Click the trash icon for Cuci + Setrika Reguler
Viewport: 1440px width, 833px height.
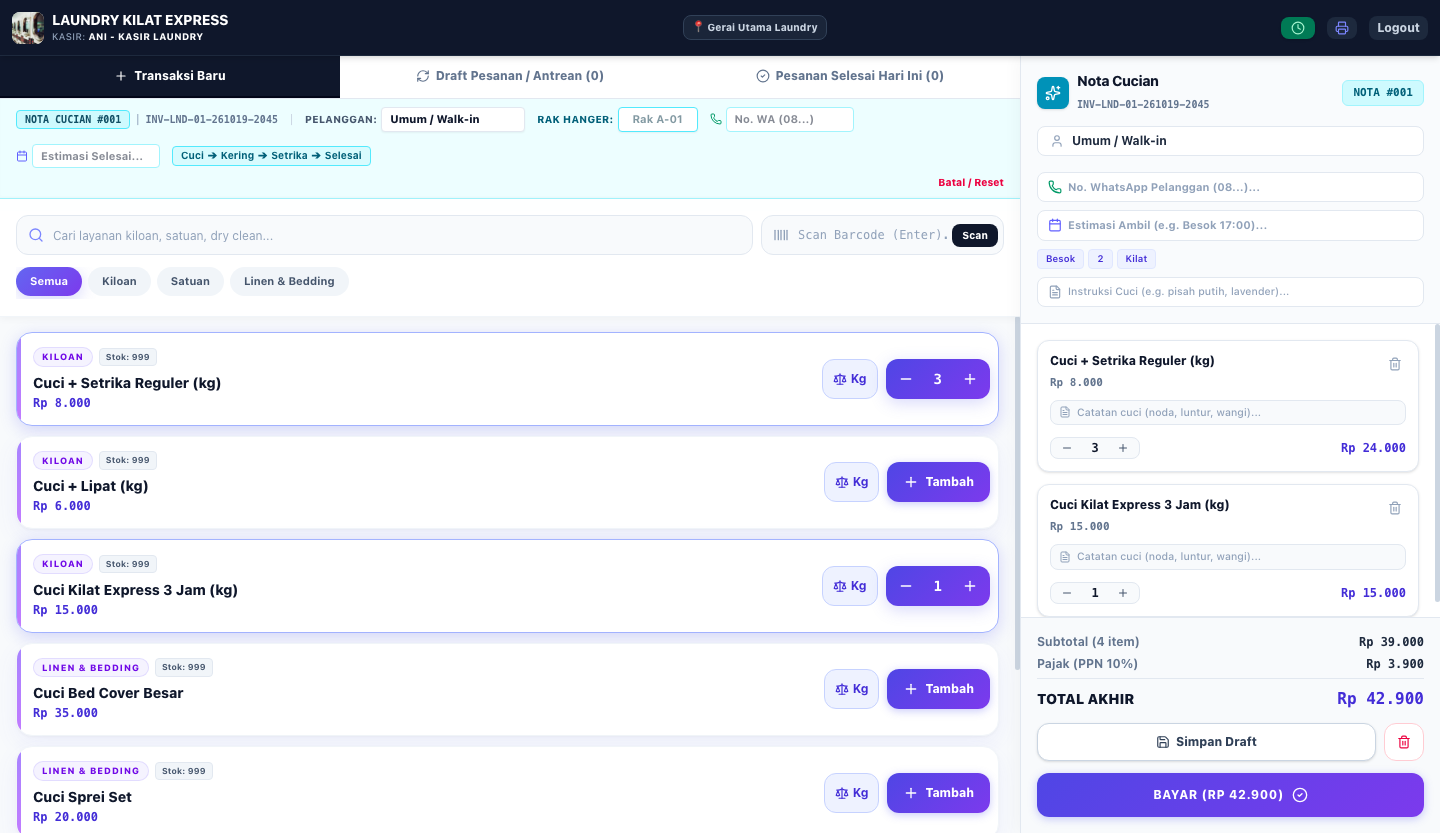(1395, 364)
